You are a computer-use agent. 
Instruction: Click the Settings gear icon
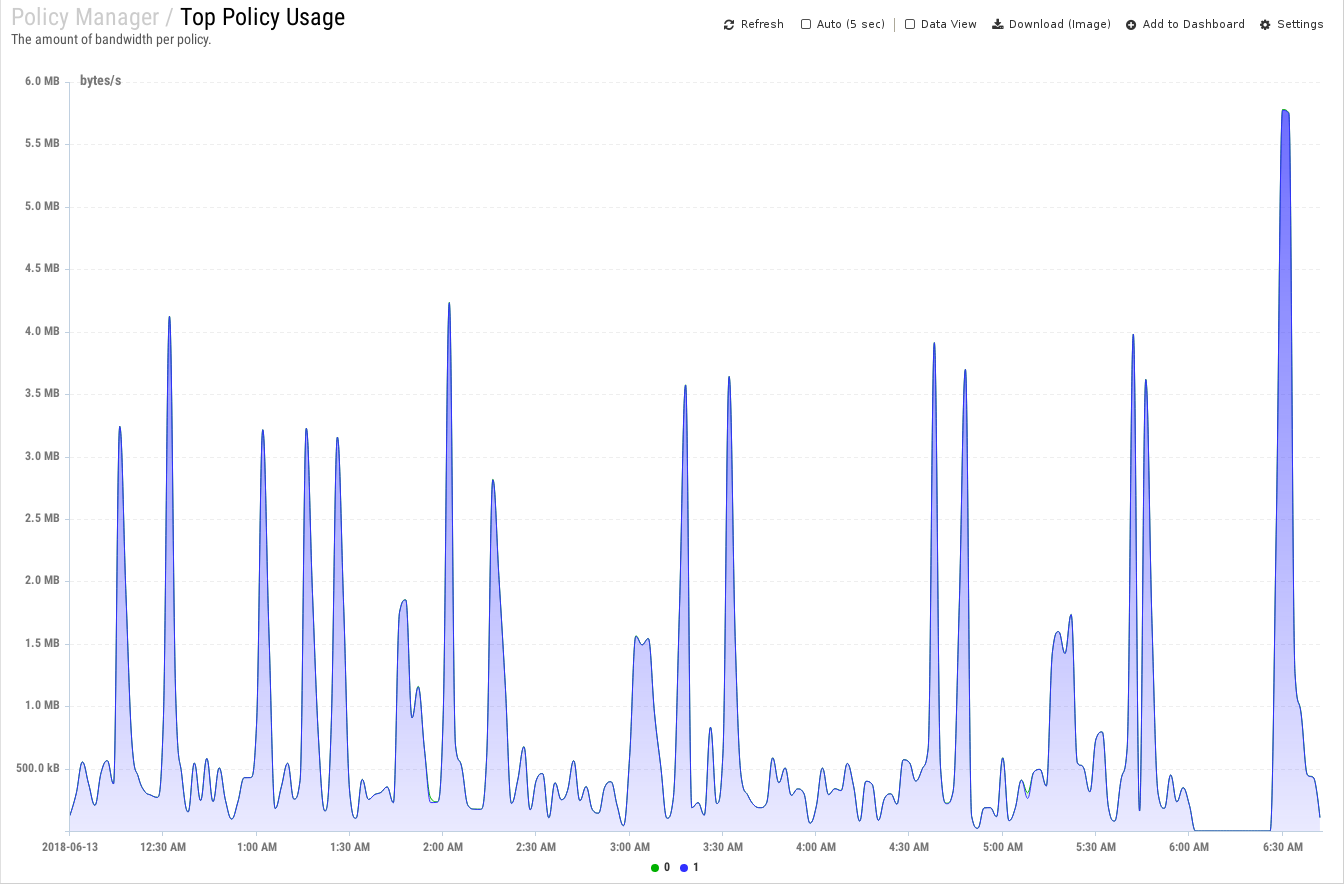coord(1265,24)
